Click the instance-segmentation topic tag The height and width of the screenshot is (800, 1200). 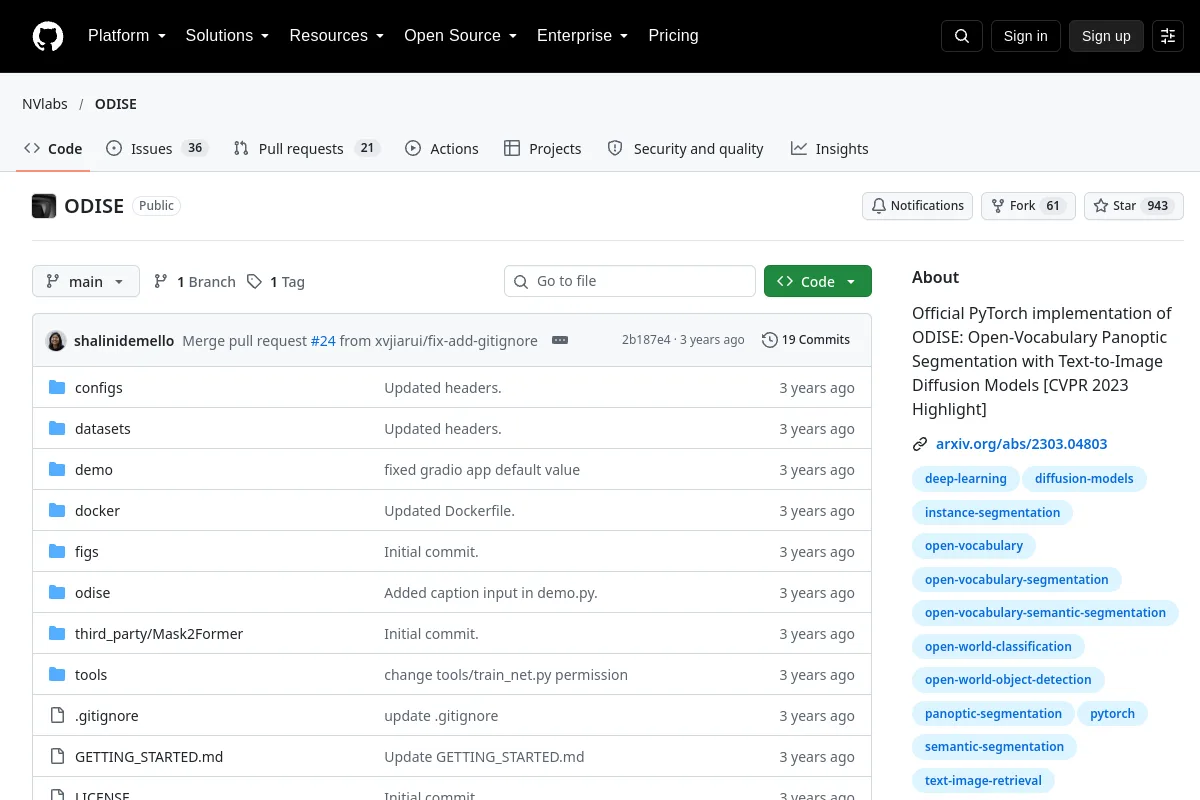coord(992,513)
